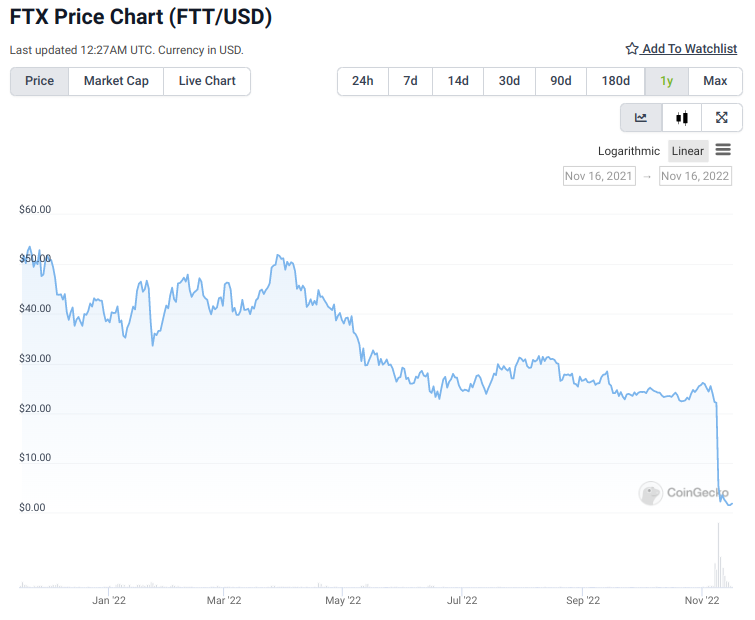
Task: Open the end date Nov 16, 2022 field
Action: click(x=695, y=176)
